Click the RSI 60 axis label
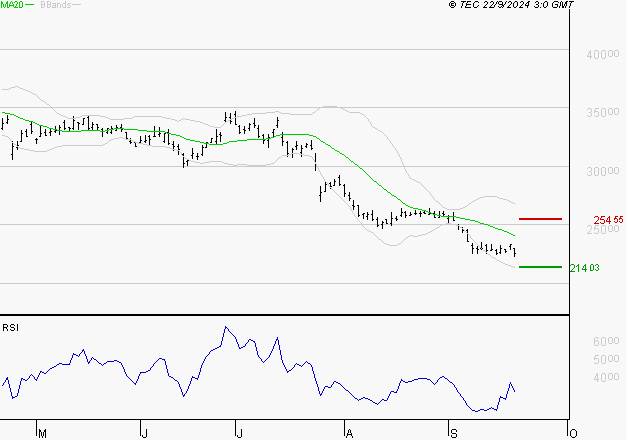The image size is (627, 440). coord(606,341)
